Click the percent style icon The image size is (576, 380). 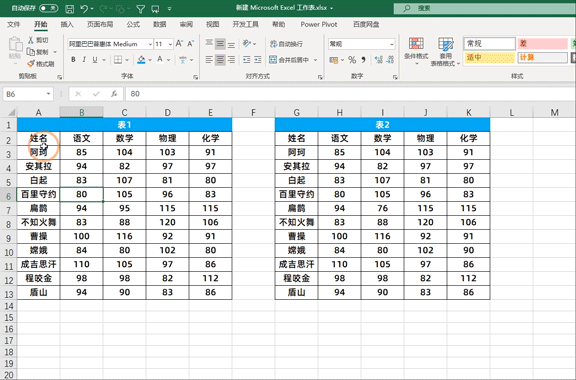point(352,60)
